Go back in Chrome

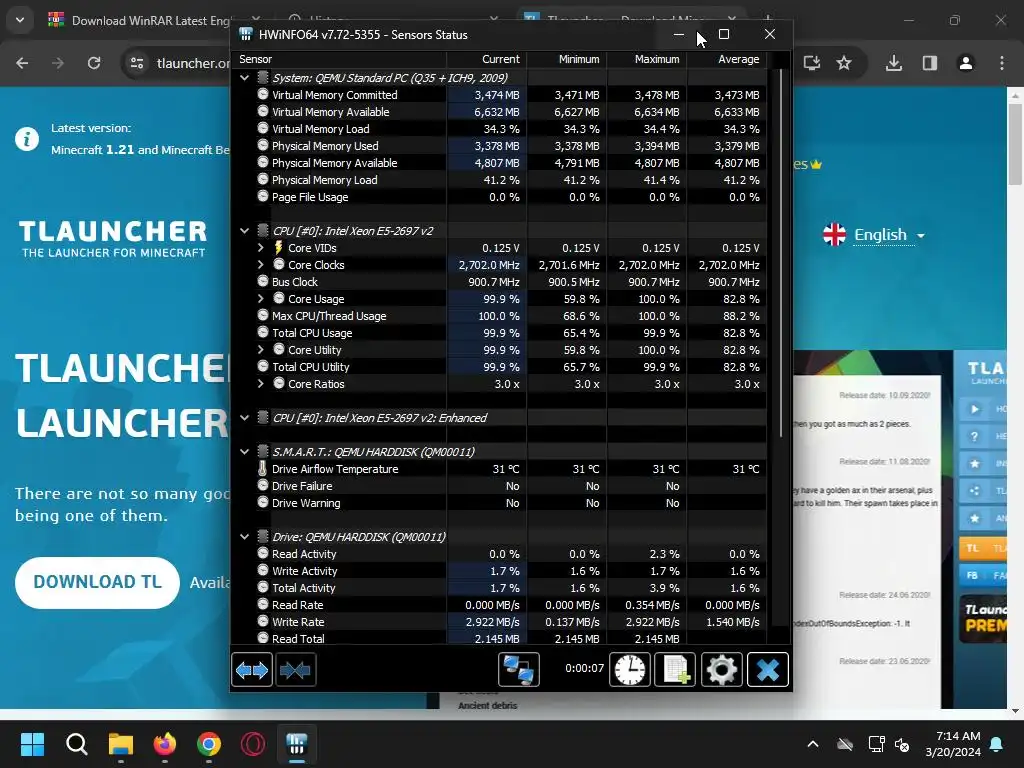point(22,63)
